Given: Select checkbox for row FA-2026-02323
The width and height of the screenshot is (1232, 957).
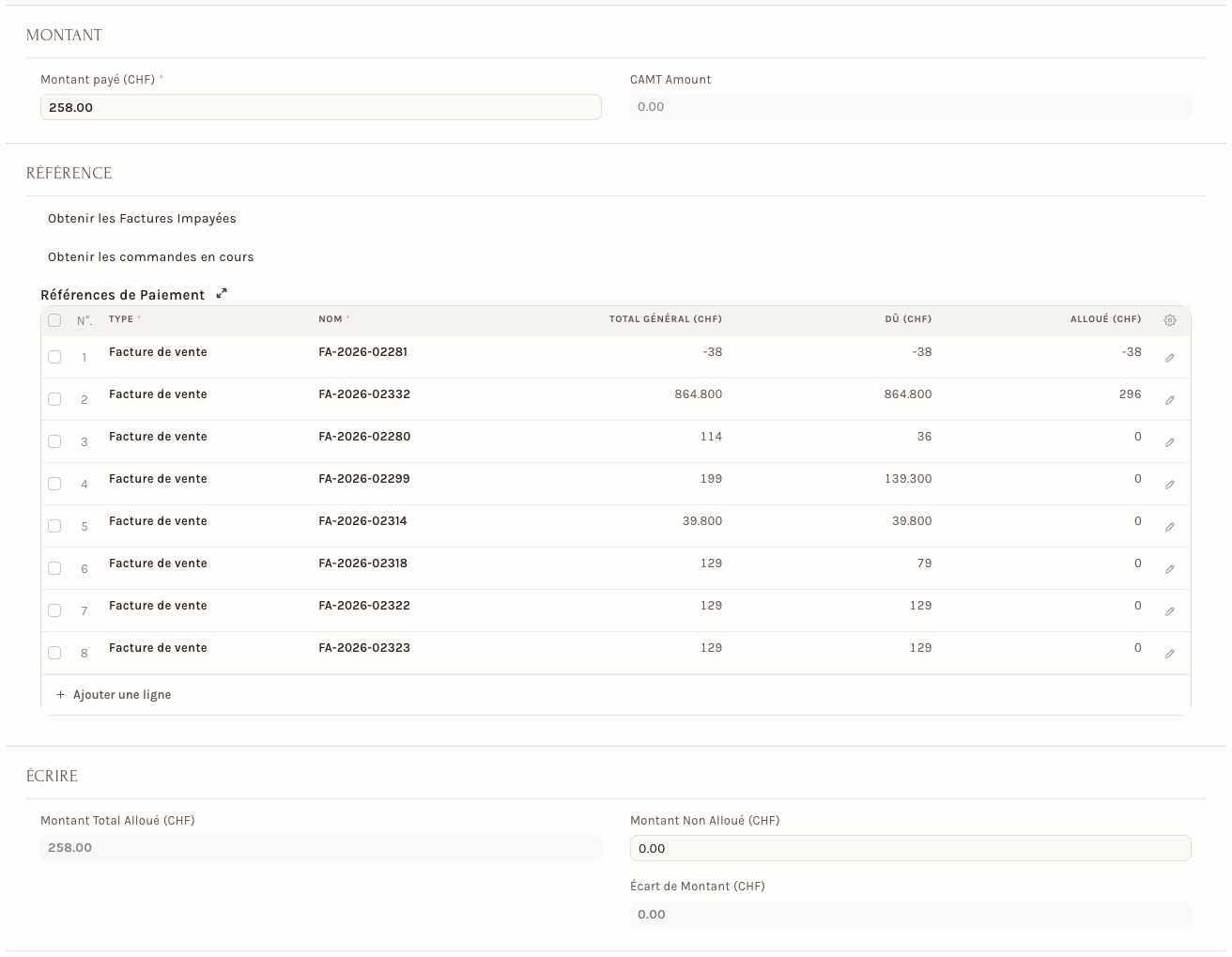Looking at the screenshot, I should (54, 653).
